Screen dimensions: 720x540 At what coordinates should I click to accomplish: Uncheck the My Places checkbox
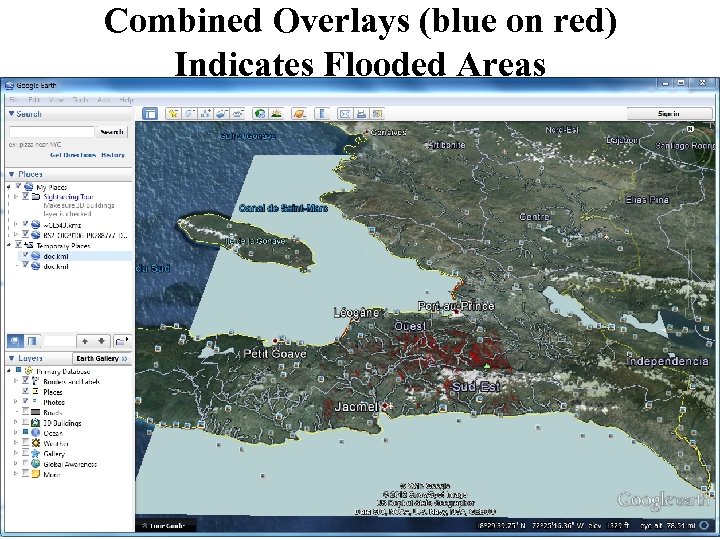click(x=19, y=187)
